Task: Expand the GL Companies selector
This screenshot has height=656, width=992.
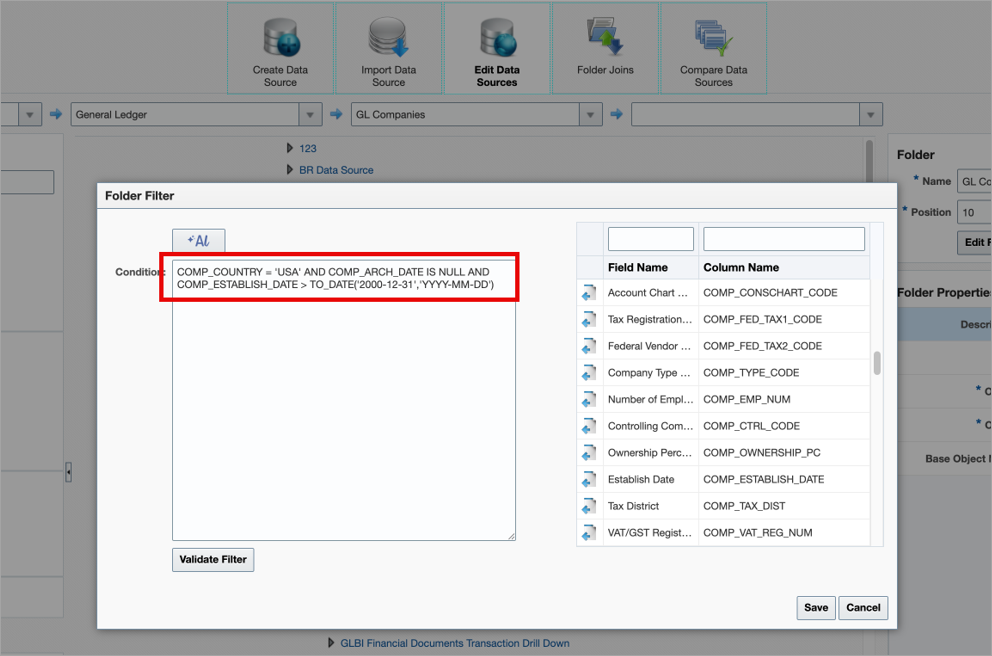Action: pyautogui.click(x=588, y=114)
